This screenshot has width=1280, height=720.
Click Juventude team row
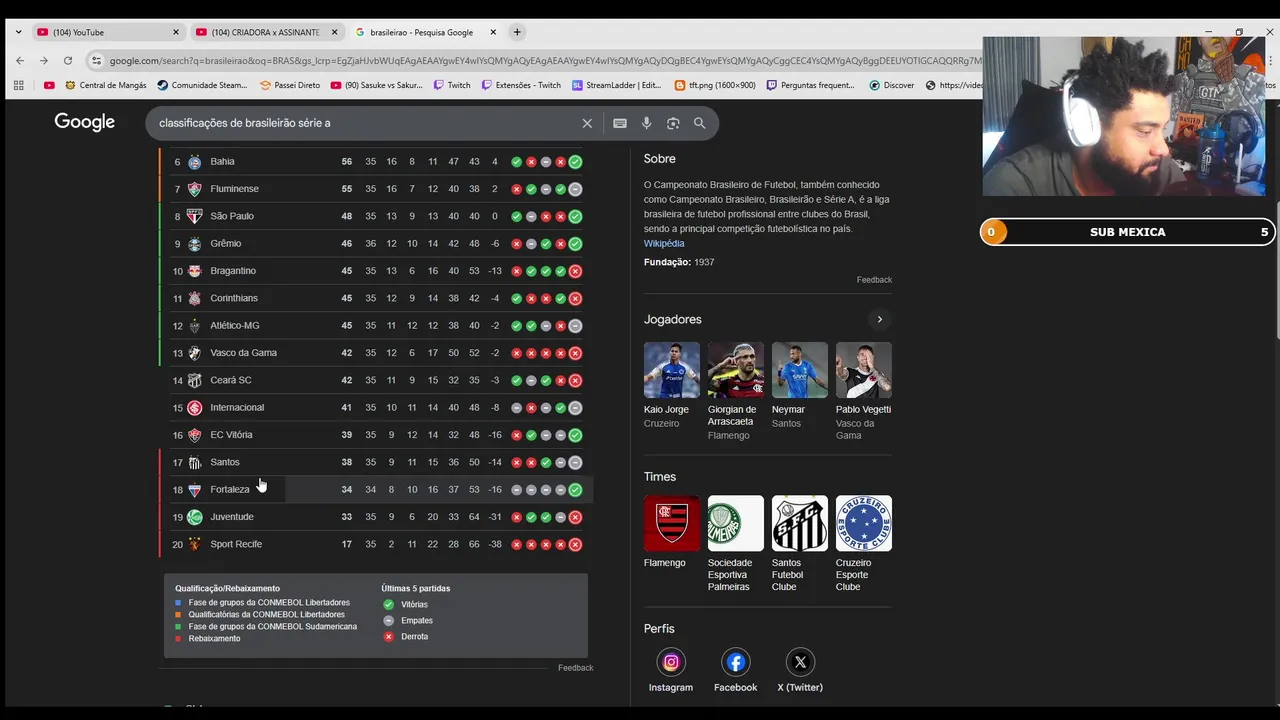point(376,517)
